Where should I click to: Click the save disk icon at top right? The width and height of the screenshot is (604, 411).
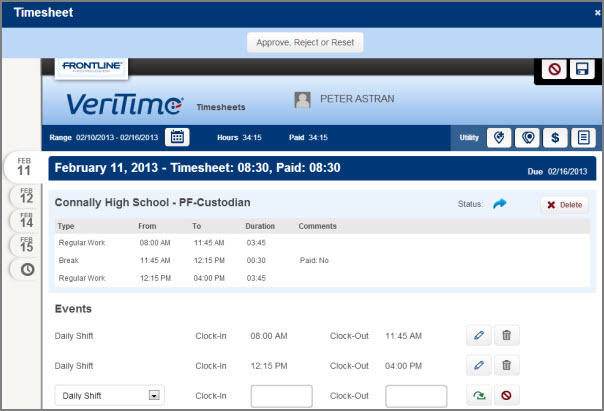[580, 70]
